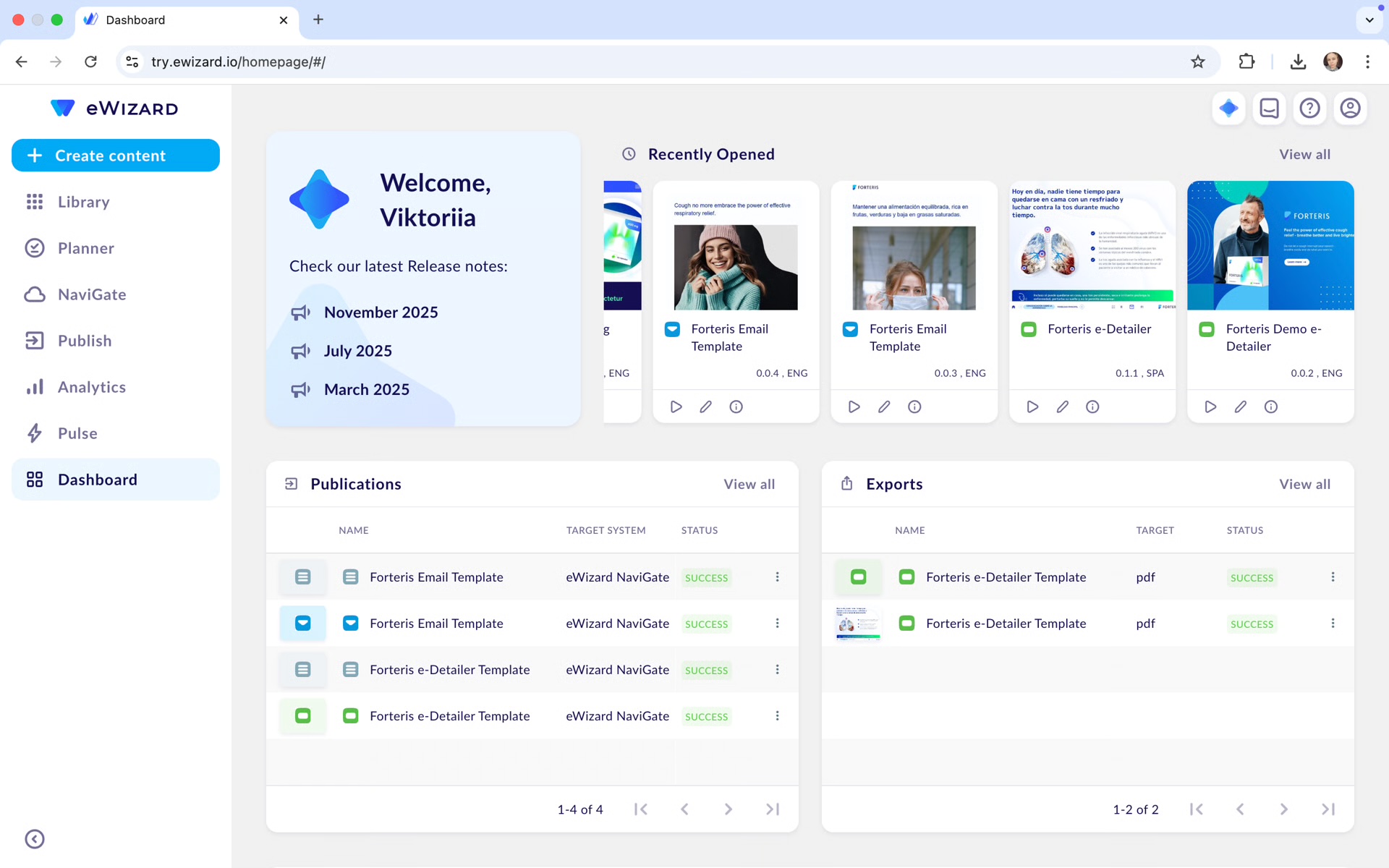Open options menu for first export row
The image size is (1389, 868).
click(x=1333, y=576)
